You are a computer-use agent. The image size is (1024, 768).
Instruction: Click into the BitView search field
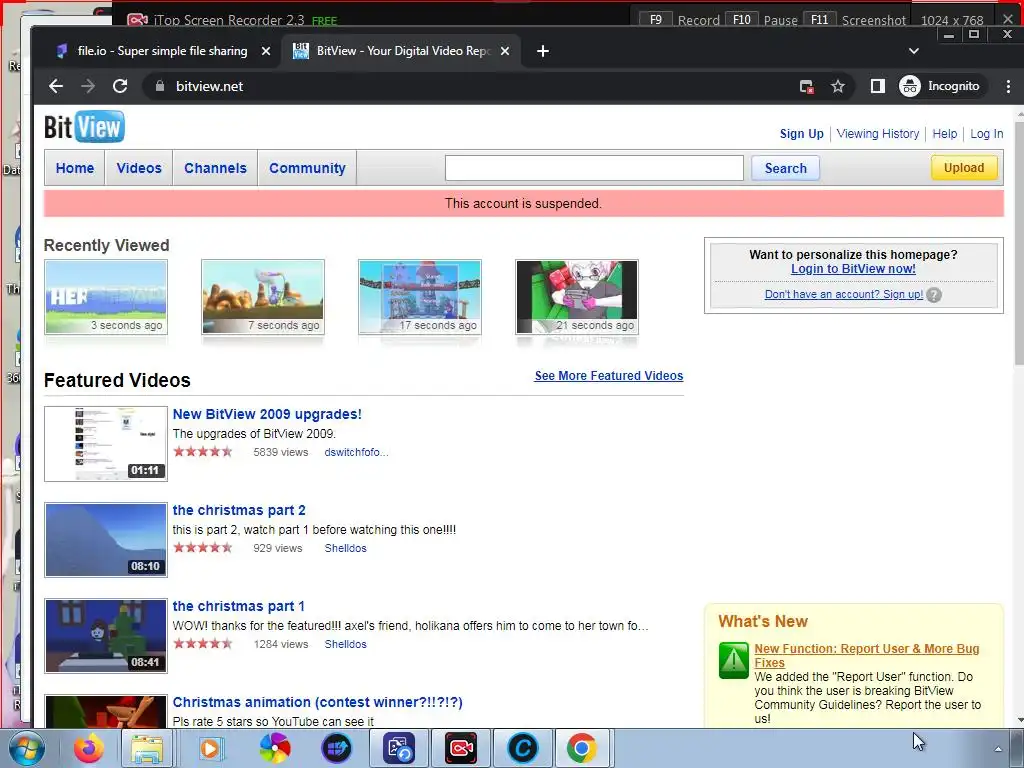[x=594, y=168]
